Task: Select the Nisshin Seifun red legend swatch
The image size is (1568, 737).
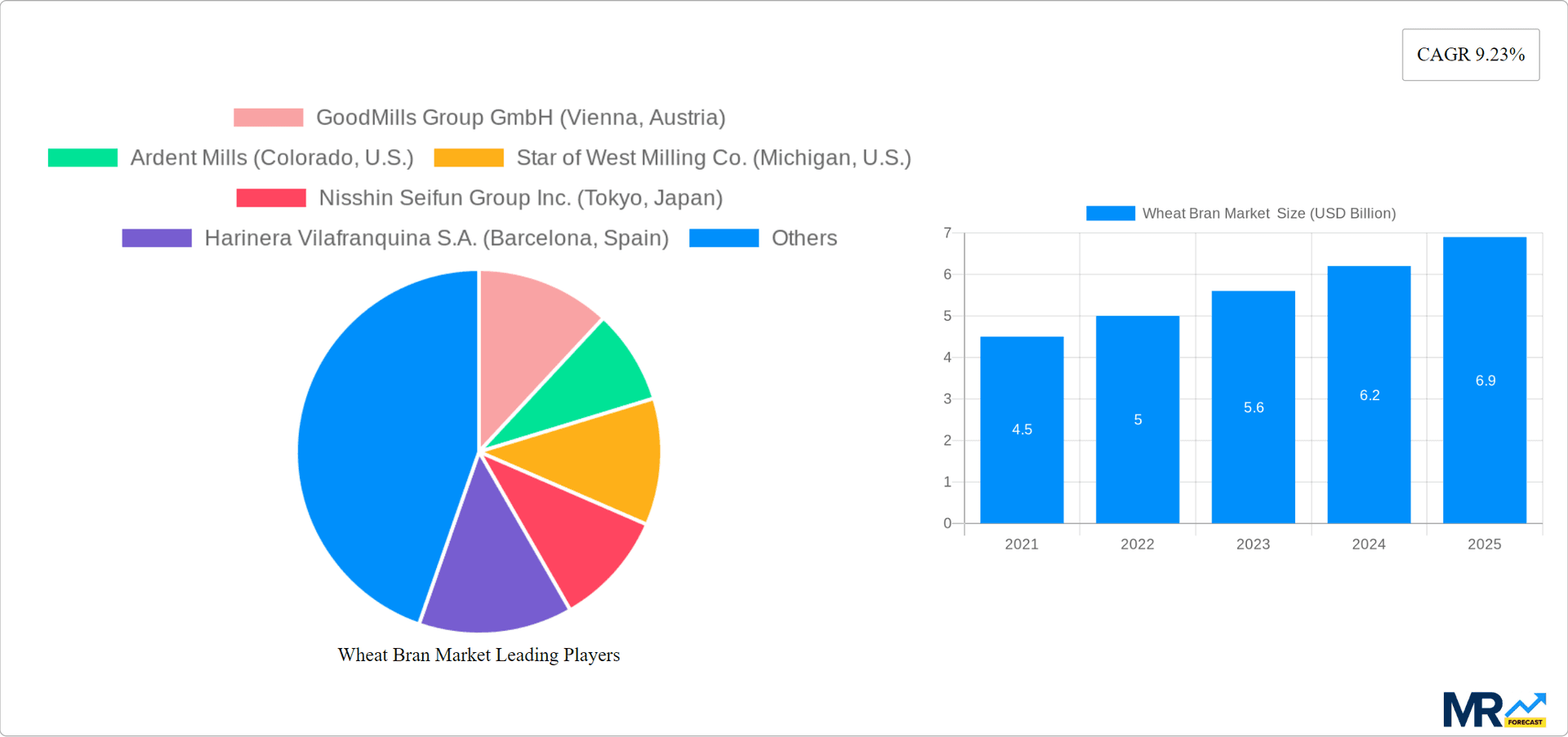Action: (270, 198)
